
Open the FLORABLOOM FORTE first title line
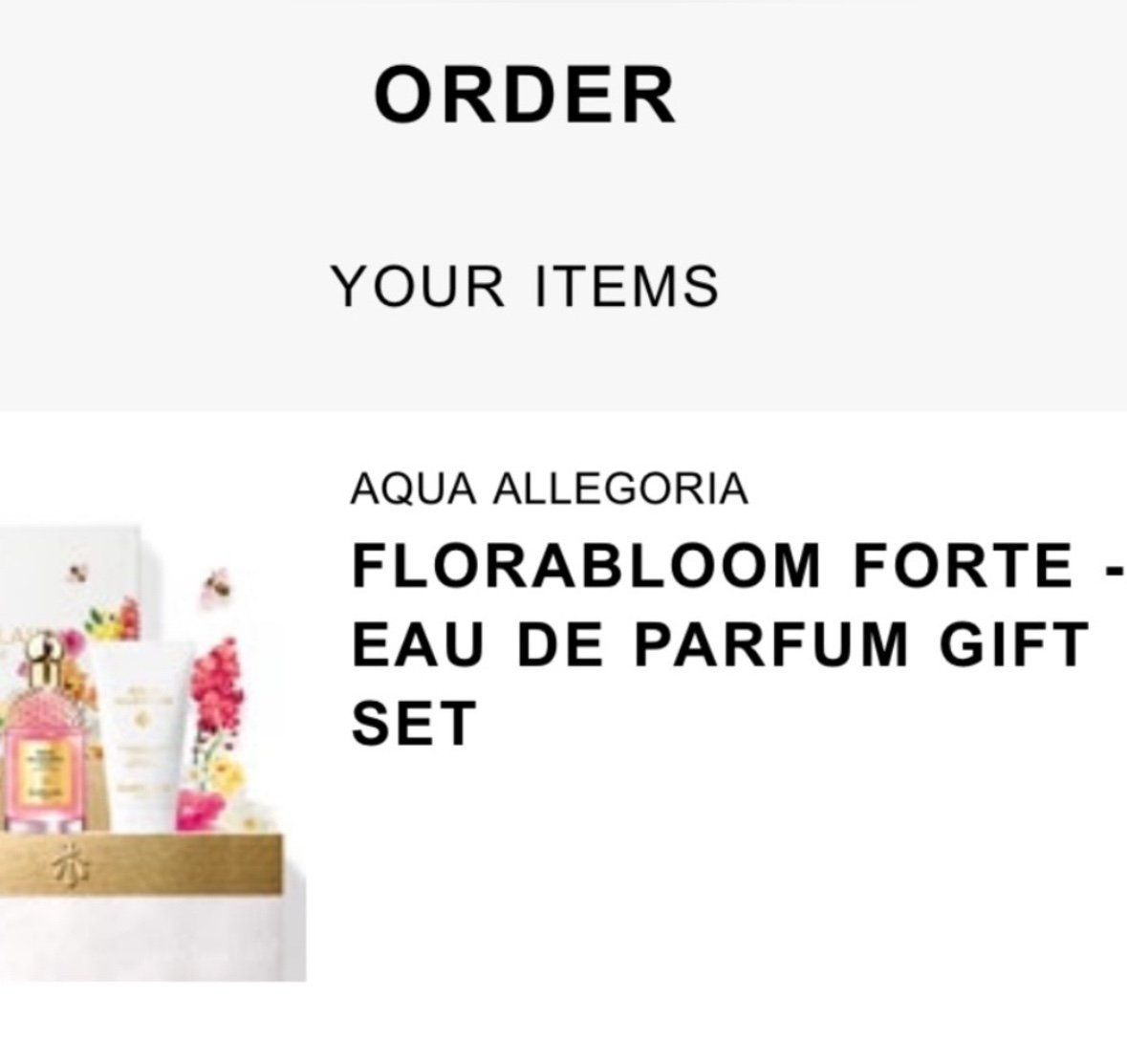pos(736,565)
